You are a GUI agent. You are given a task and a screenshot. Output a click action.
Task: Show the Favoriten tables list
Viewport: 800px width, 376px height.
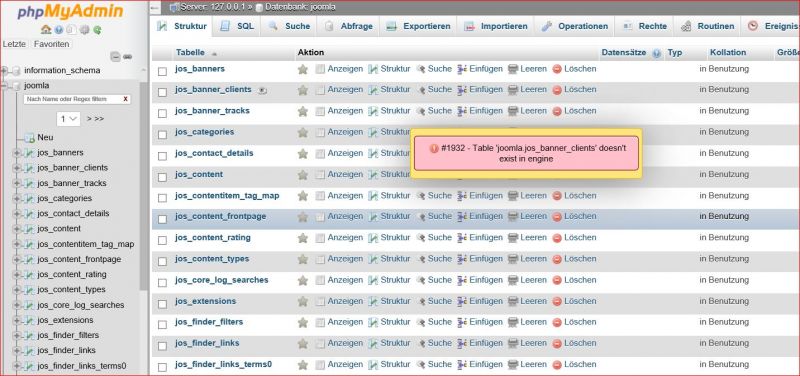tap(52, 44)
